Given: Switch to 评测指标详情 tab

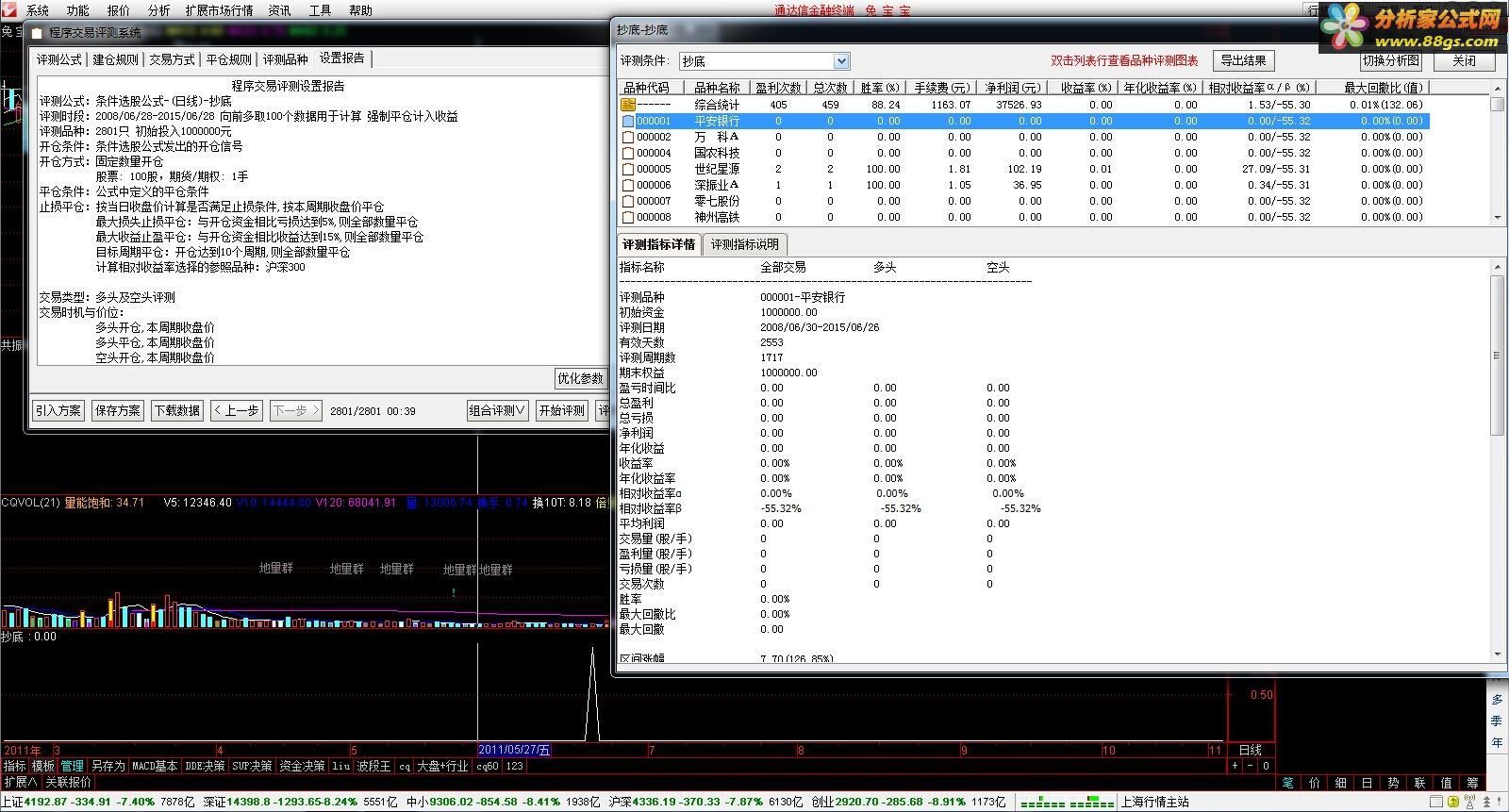Looking at the screenshot, I should (659, 244).
